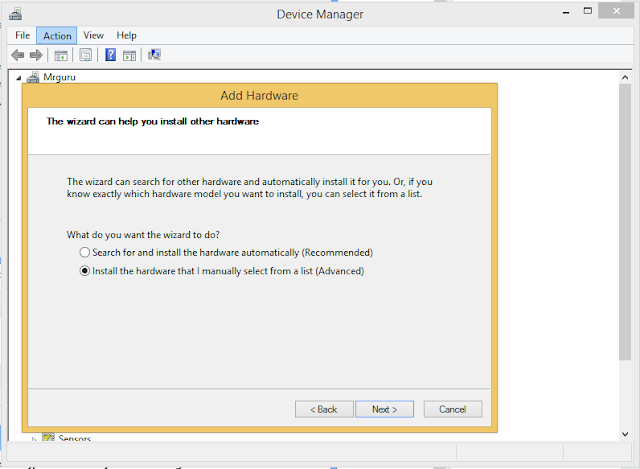Open the blue Help question mark icon
This screenshot has width=640, height=469.
(110, 55)
